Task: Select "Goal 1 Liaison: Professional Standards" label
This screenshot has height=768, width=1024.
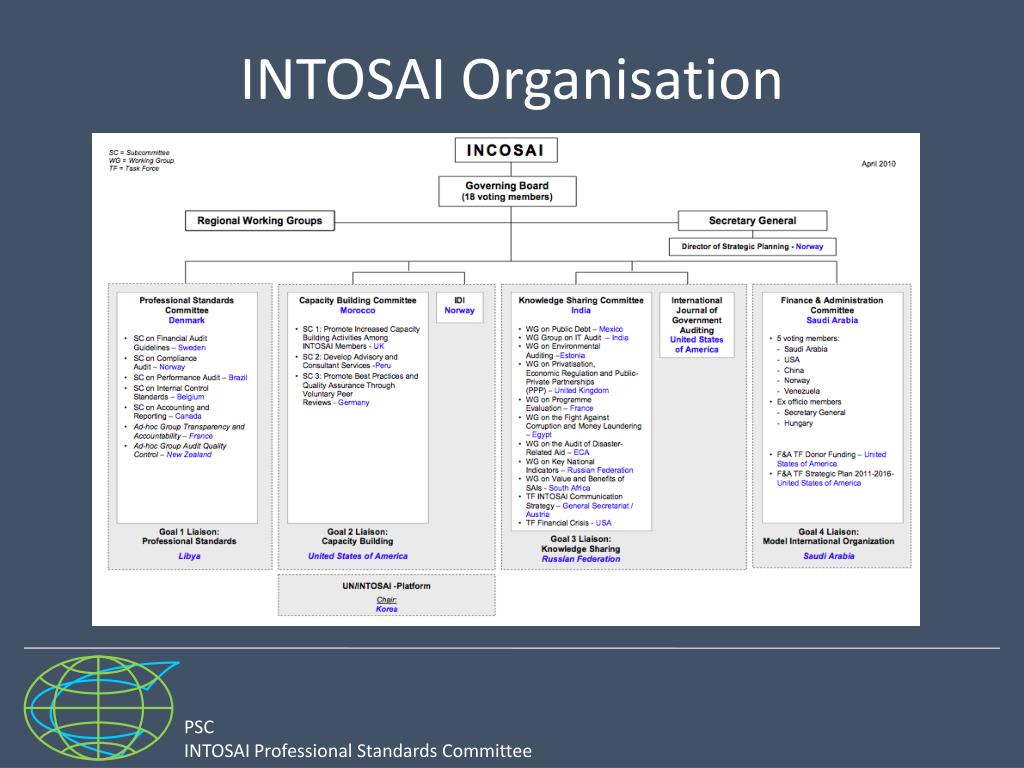Action: coord(189,537)
